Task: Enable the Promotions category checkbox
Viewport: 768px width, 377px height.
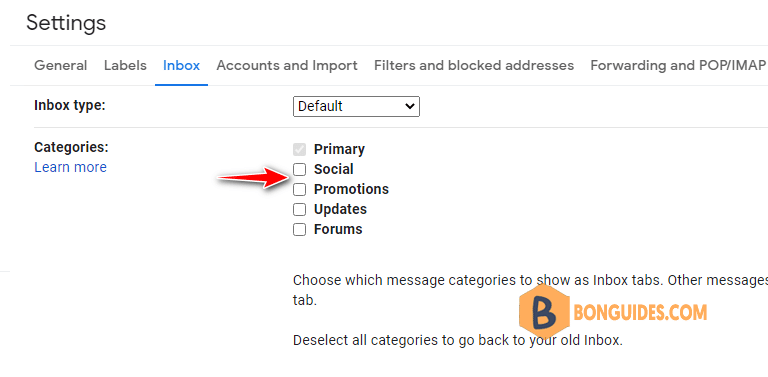Action: 299,189
